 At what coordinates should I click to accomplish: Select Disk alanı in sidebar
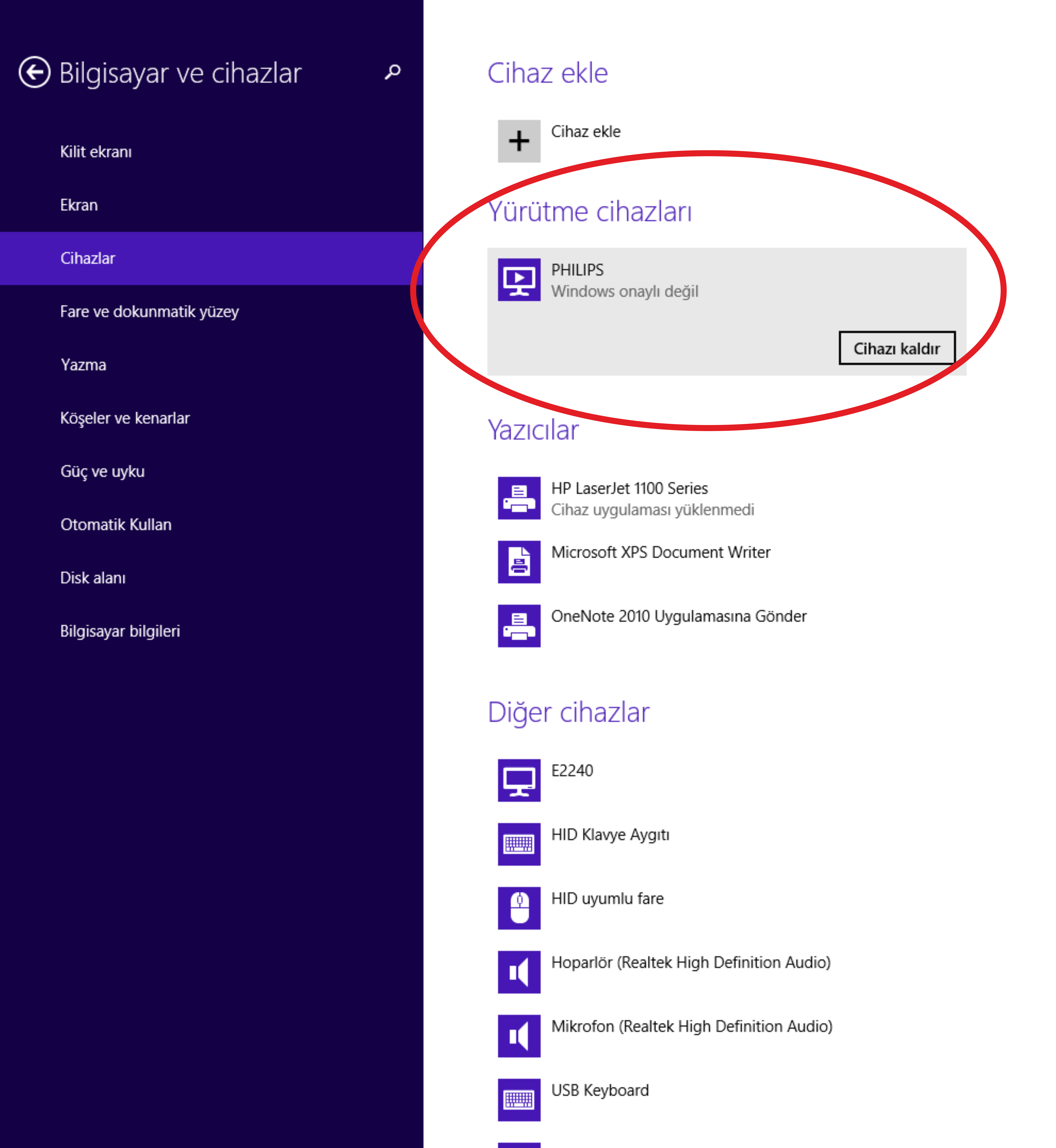(x=93, y=578)
